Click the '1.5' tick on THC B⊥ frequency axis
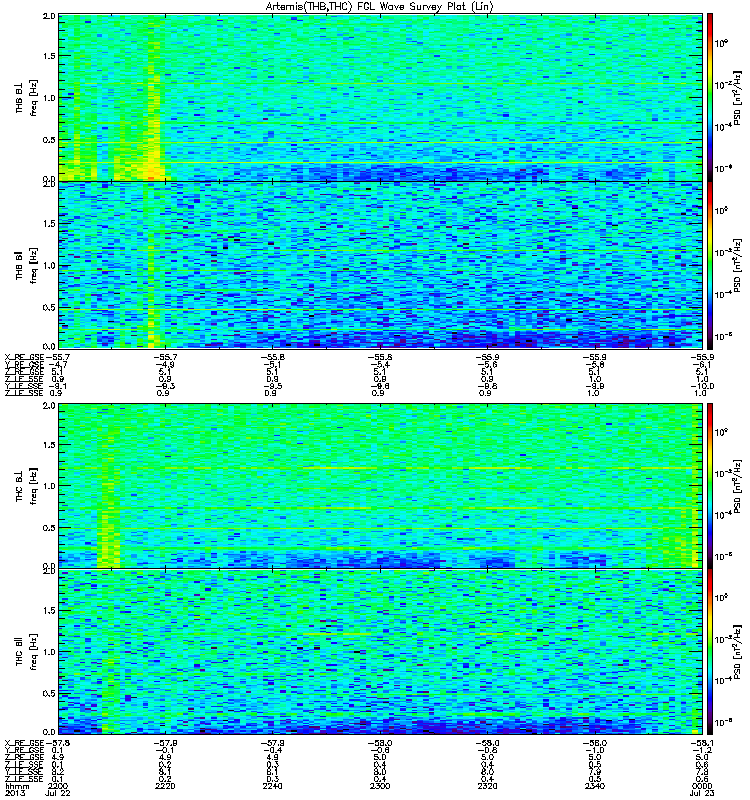 coord(49,445)
